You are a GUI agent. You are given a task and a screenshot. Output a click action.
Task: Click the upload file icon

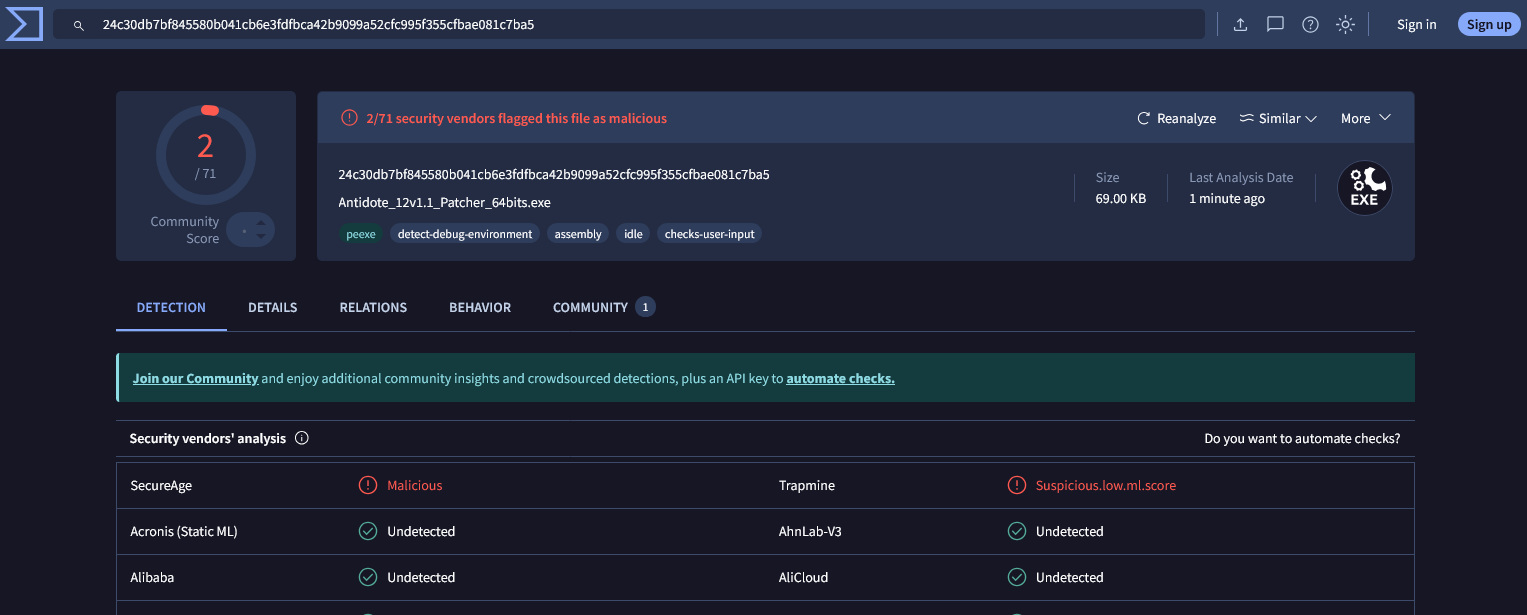(x=1240, y=25)
